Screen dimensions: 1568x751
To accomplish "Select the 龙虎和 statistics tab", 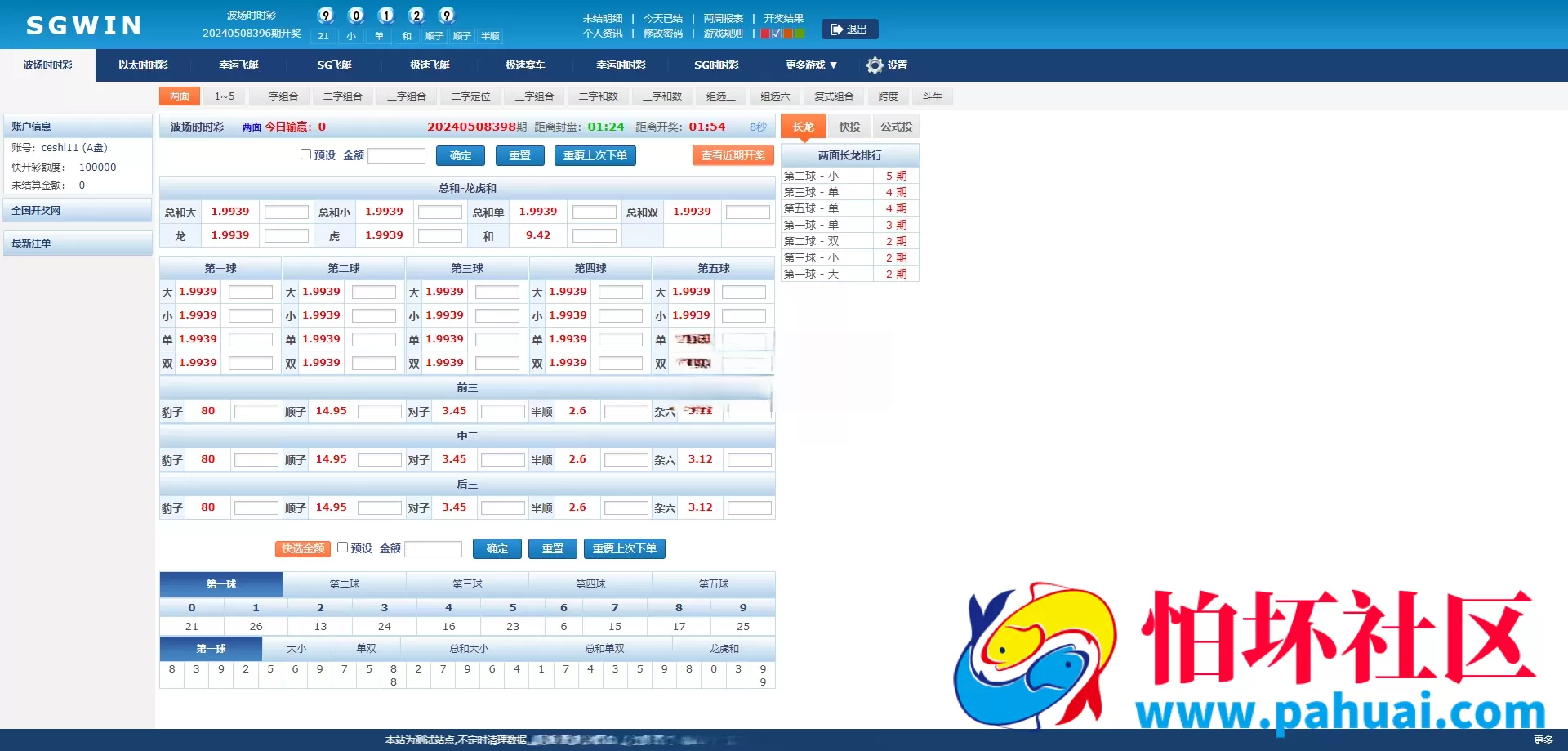I will [x=724, y=649].
